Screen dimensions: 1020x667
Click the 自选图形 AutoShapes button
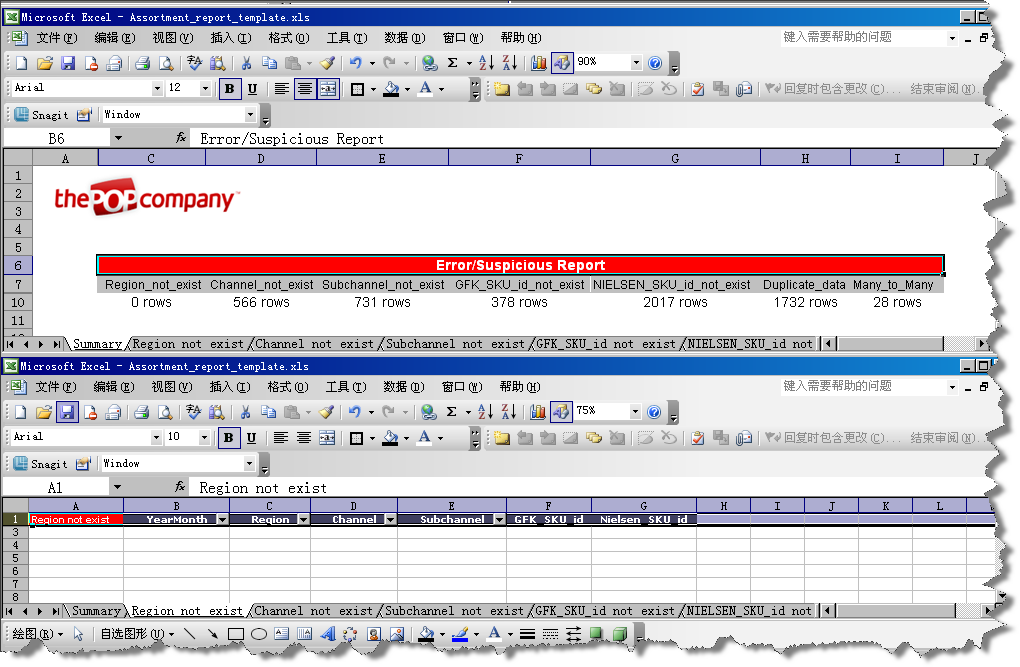coord(137,634)
